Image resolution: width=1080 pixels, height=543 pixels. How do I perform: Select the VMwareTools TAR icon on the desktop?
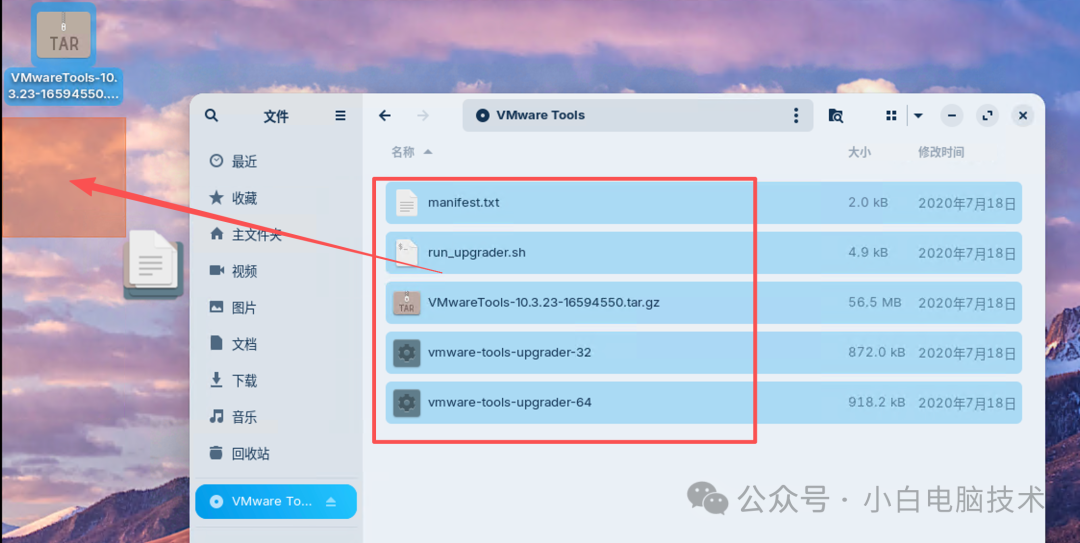point(63,34)
